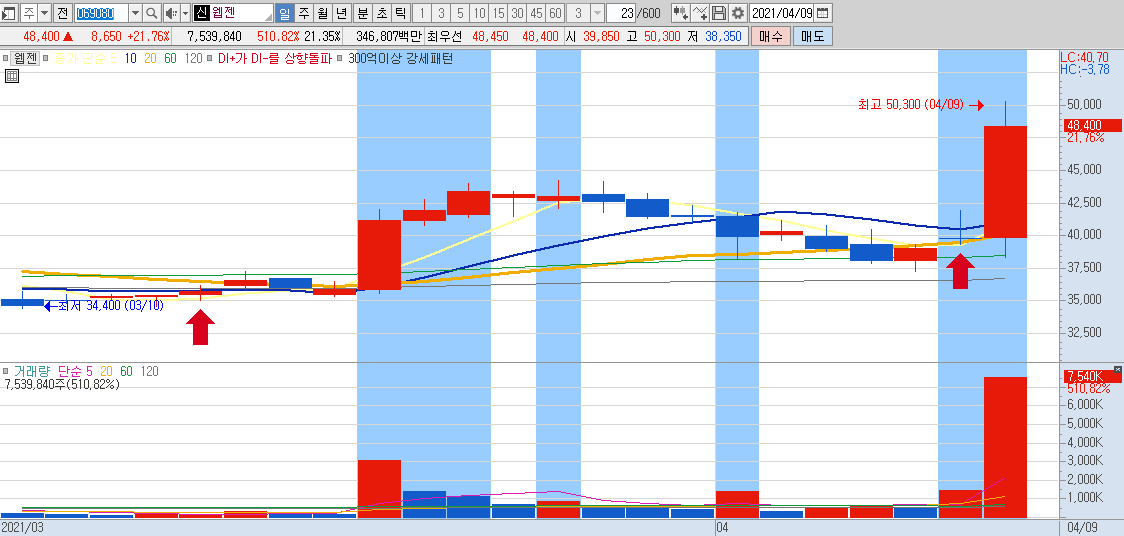Viewport: 1124px width, 536px height.
Task: Switch to 틱 tick chart tab
Action: pyautogui.click(x=400, y=13)
